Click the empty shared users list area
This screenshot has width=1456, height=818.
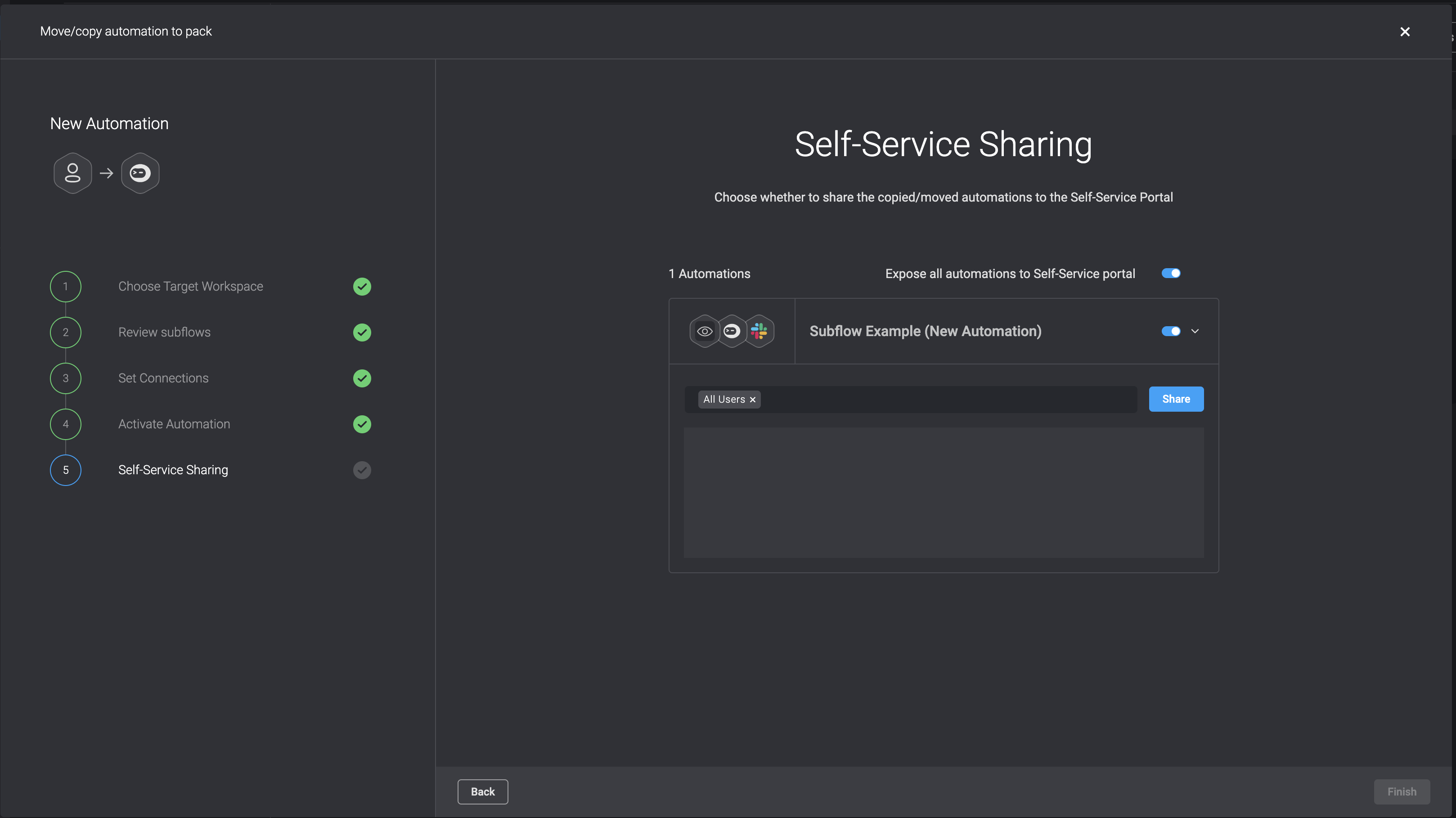[944, 493]
